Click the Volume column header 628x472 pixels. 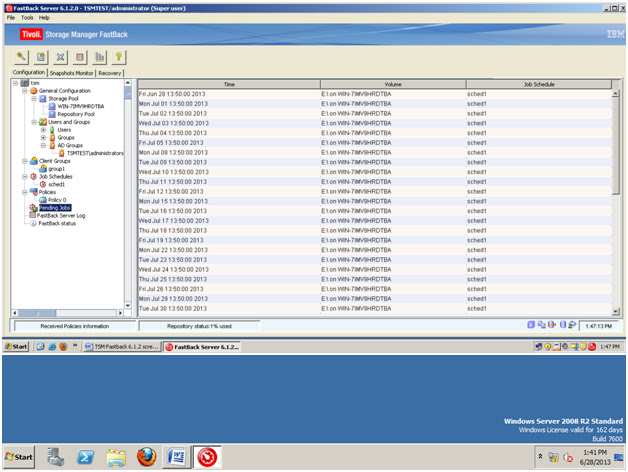click(393, 84)
